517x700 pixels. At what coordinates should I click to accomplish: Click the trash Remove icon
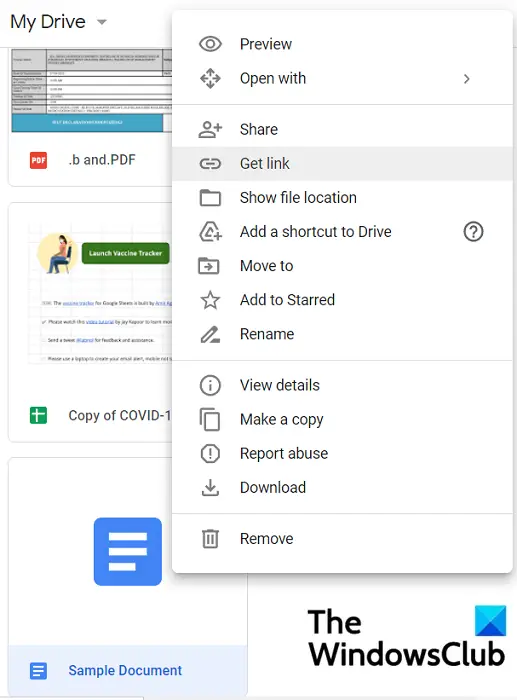coord(210,539)
